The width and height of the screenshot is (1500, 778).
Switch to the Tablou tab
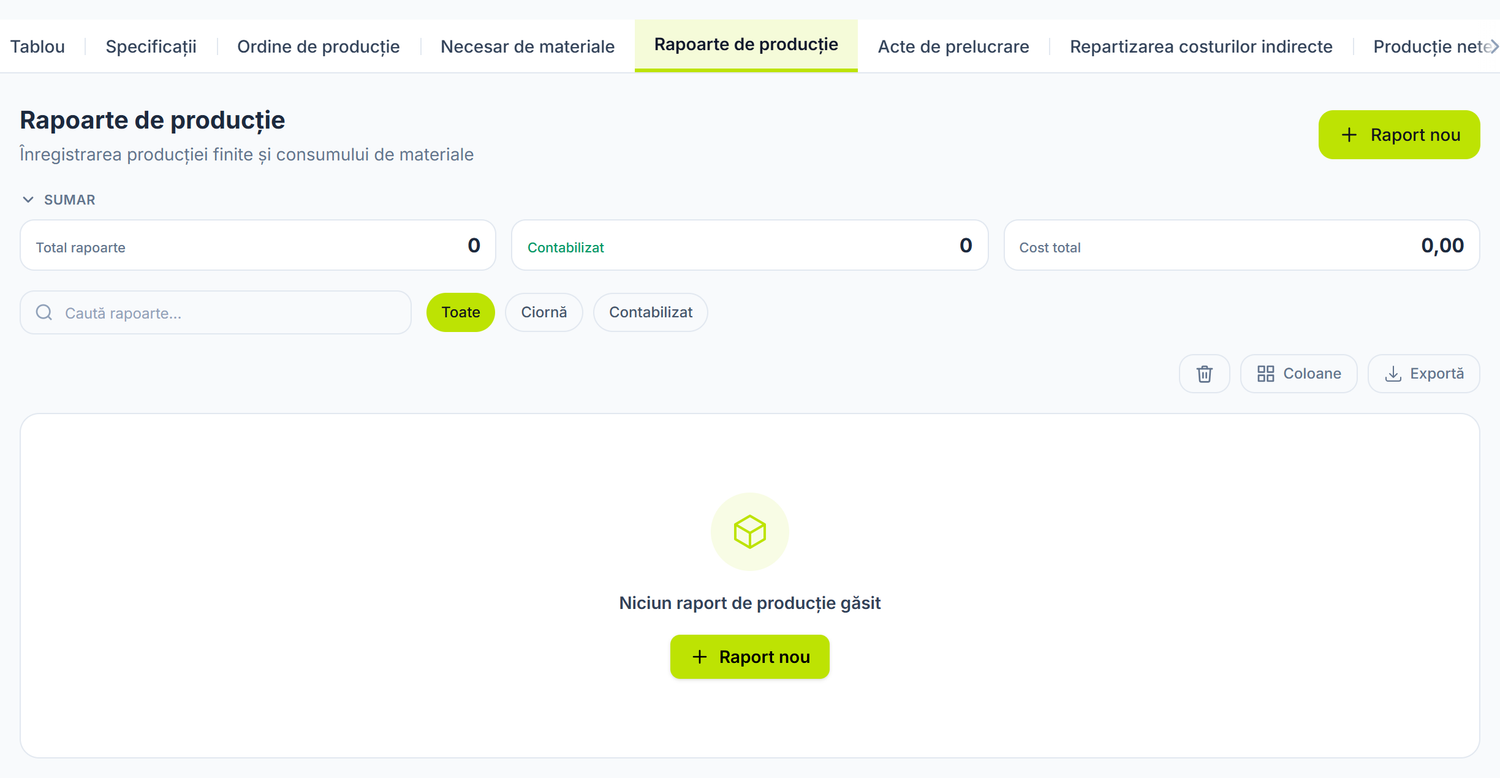[37, 46]
